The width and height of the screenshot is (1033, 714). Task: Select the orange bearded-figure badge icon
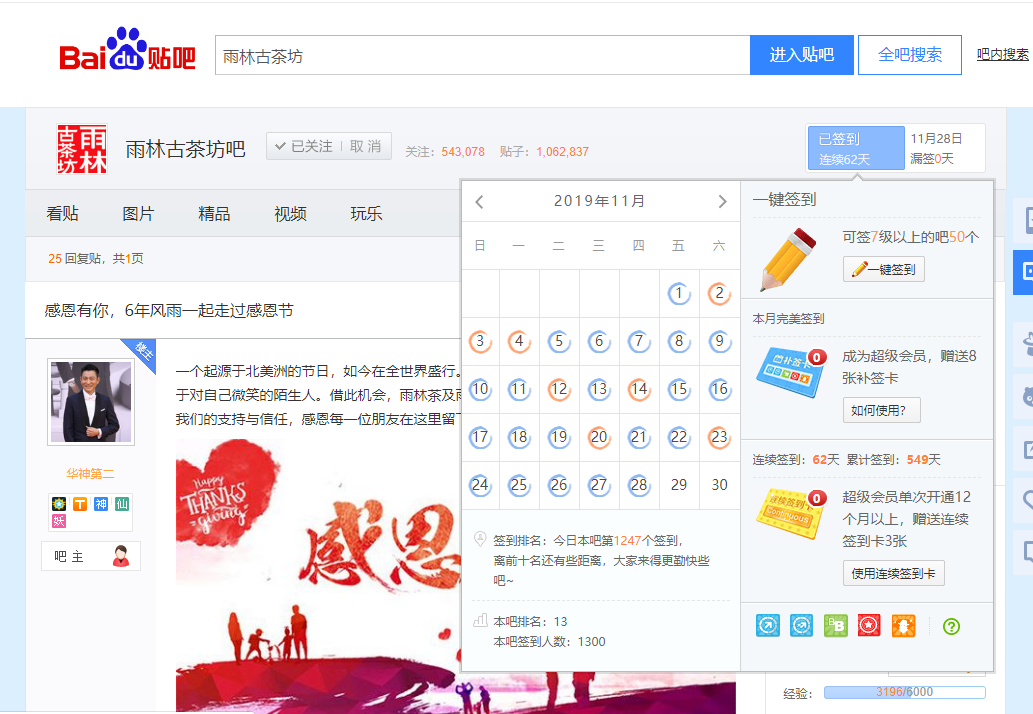pos(903,626)
